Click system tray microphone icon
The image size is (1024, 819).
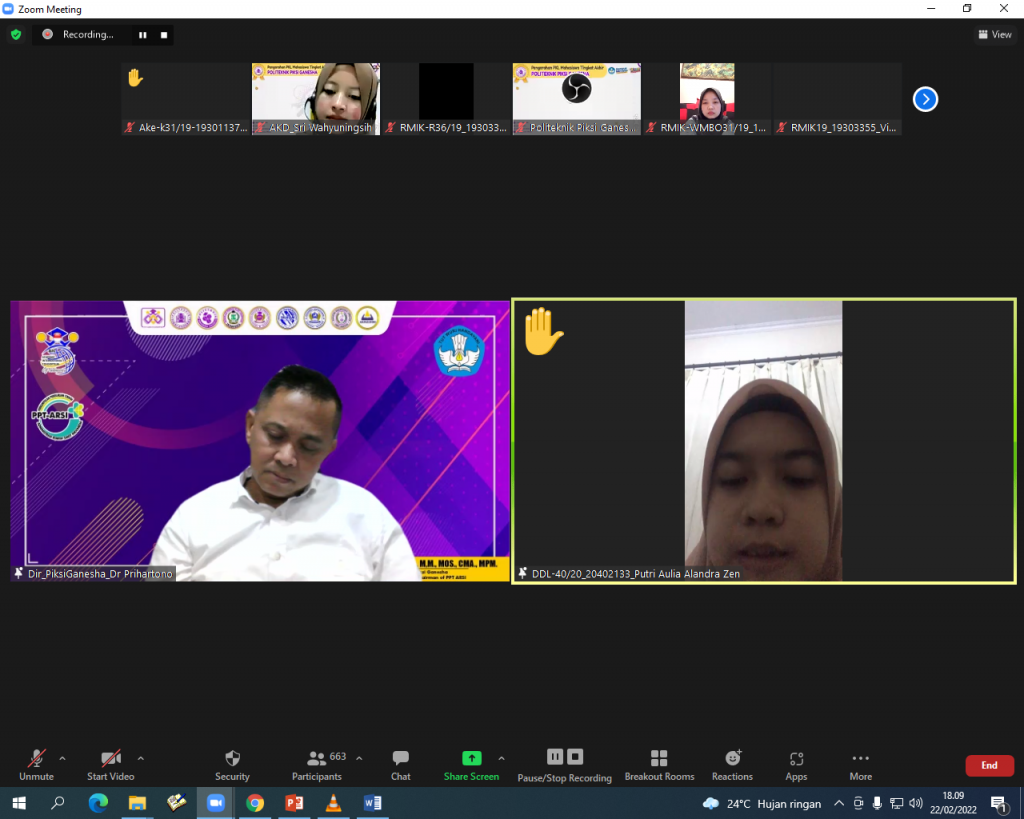877,803
